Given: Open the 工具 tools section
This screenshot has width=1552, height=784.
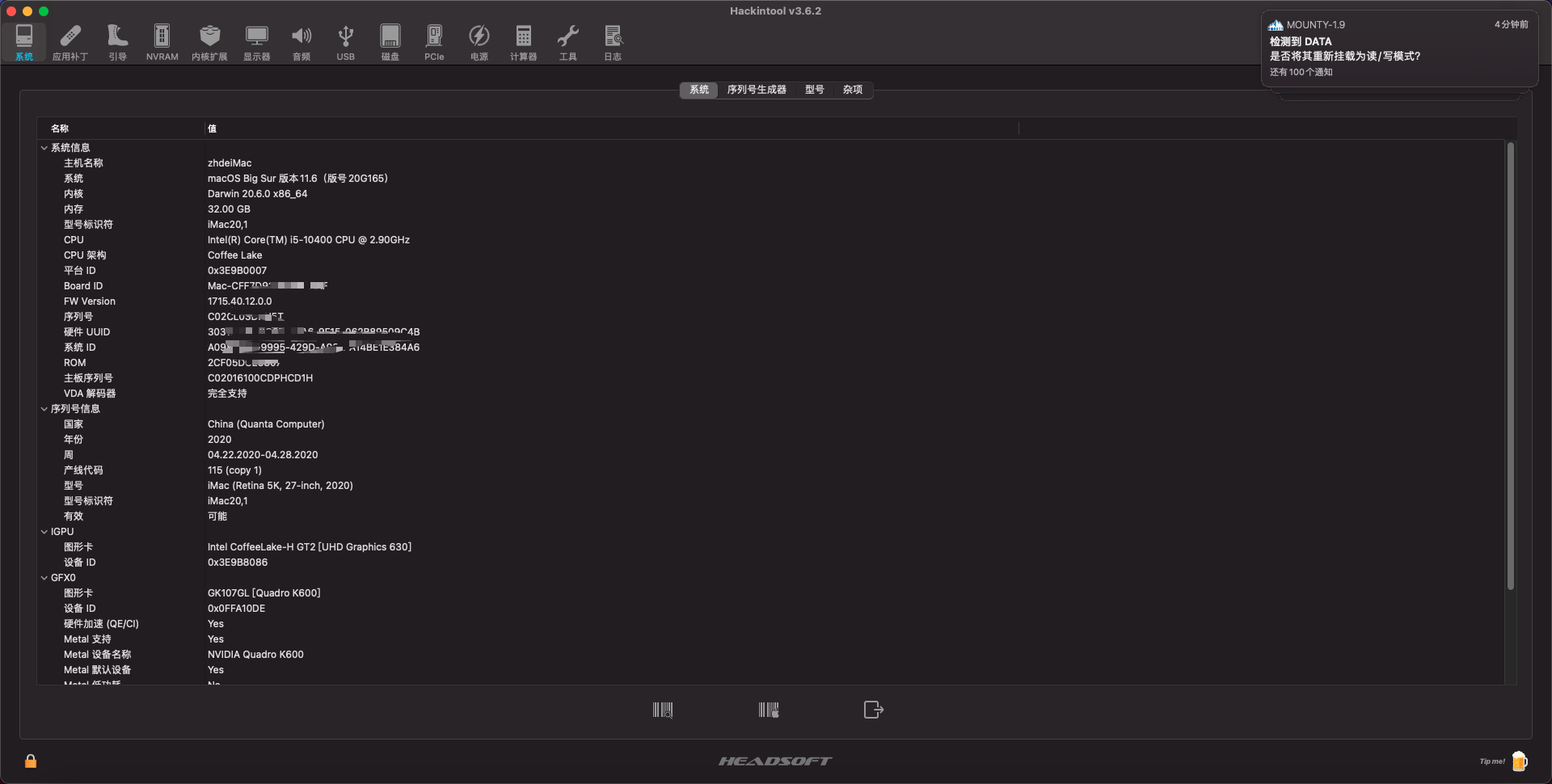Looking at the screenshot, I should [568, 42].
